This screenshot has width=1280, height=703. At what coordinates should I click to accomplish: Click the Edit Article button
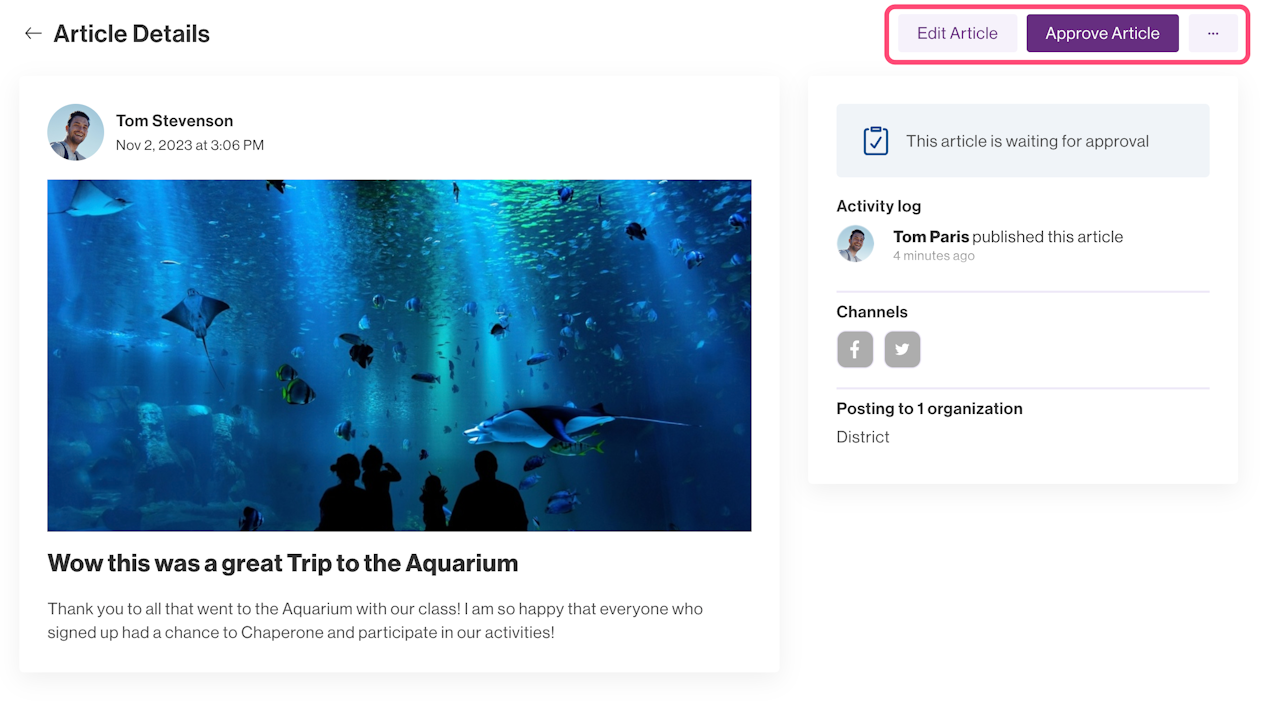957,33
